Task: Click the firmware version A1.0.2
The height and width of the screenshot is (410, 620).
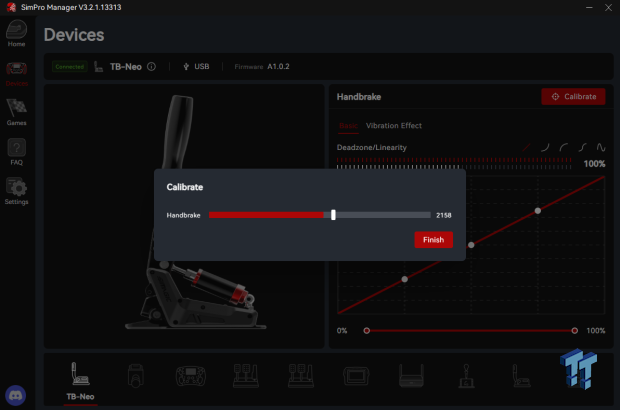Action: coord(278,66)
